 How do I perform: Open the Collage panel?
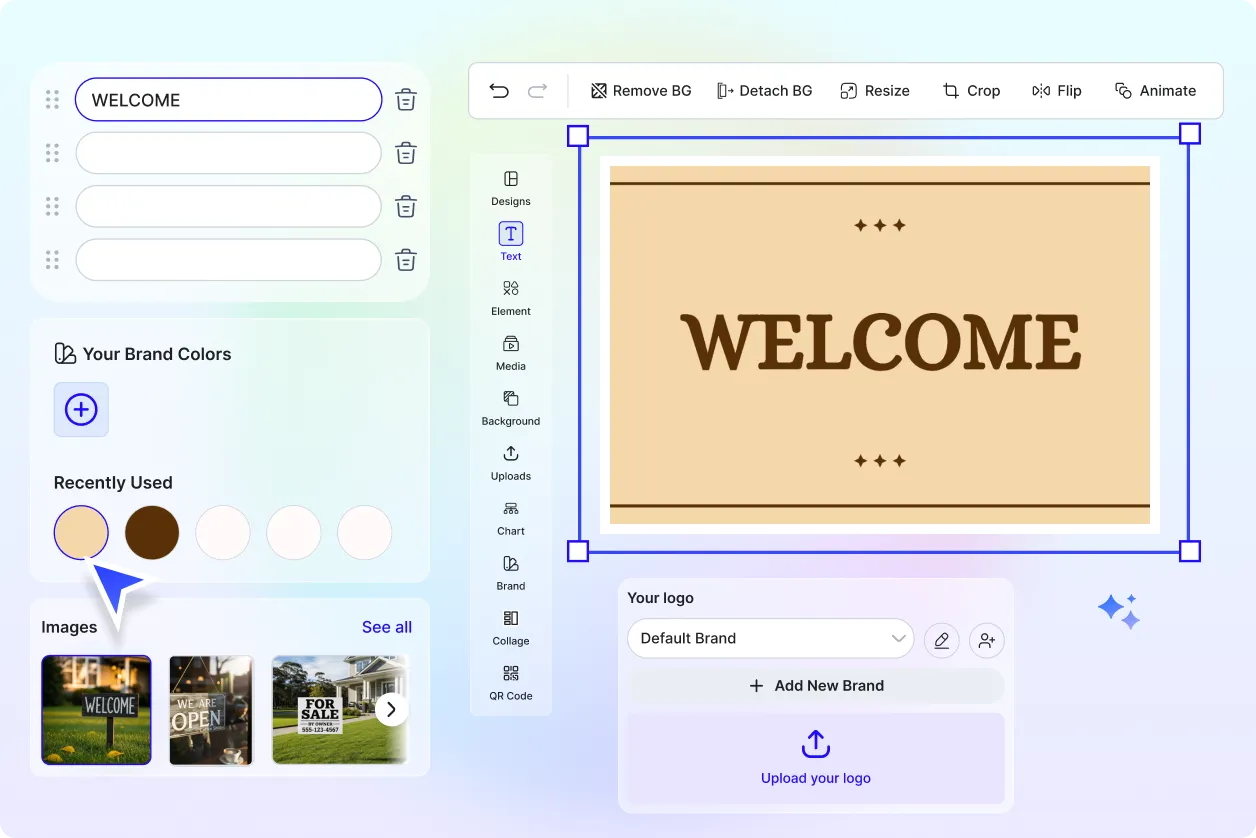tap(510, 628)
